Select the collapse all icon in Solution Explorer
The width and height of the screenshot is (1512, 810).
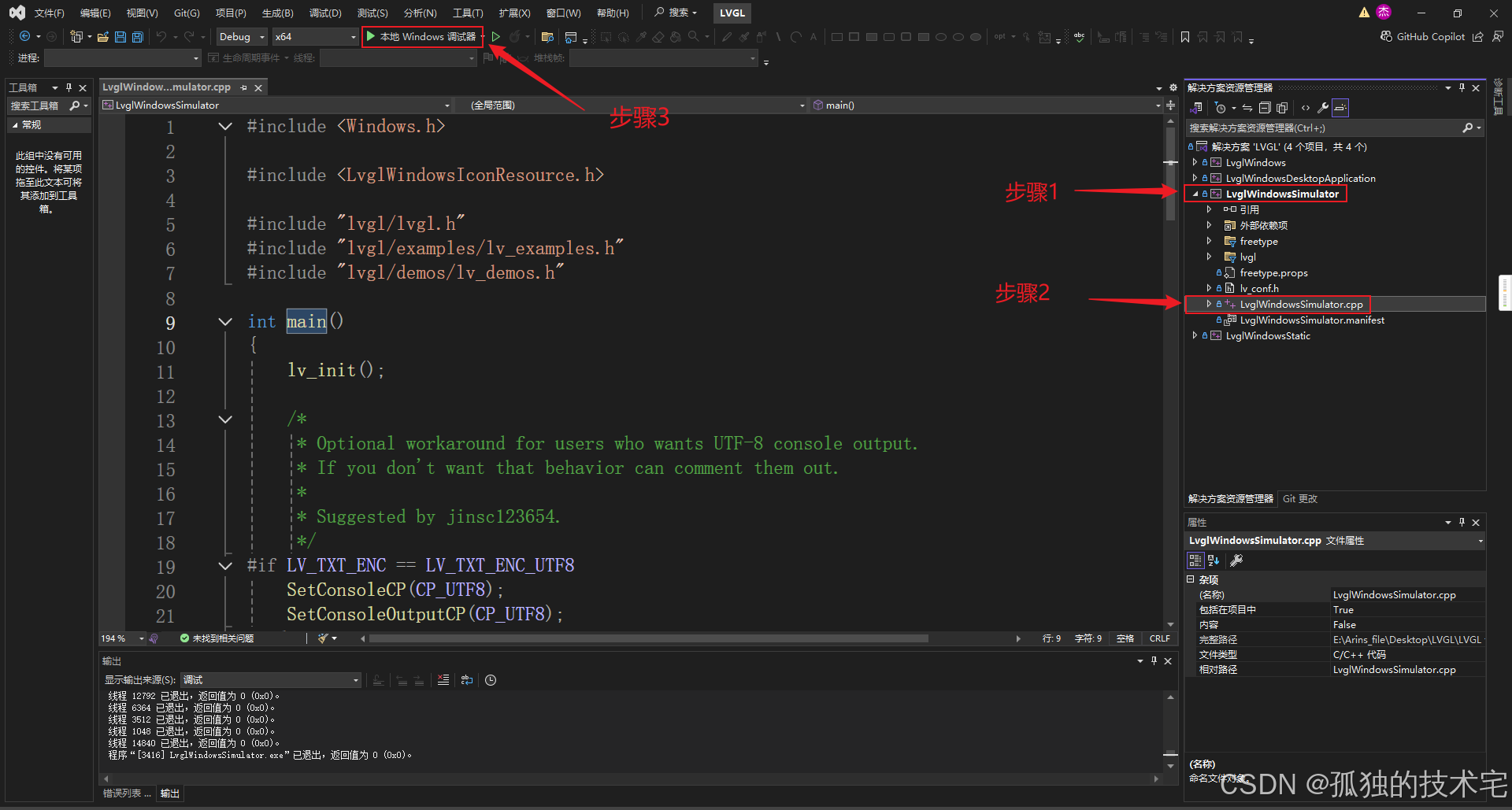[x=1265, y=108]
